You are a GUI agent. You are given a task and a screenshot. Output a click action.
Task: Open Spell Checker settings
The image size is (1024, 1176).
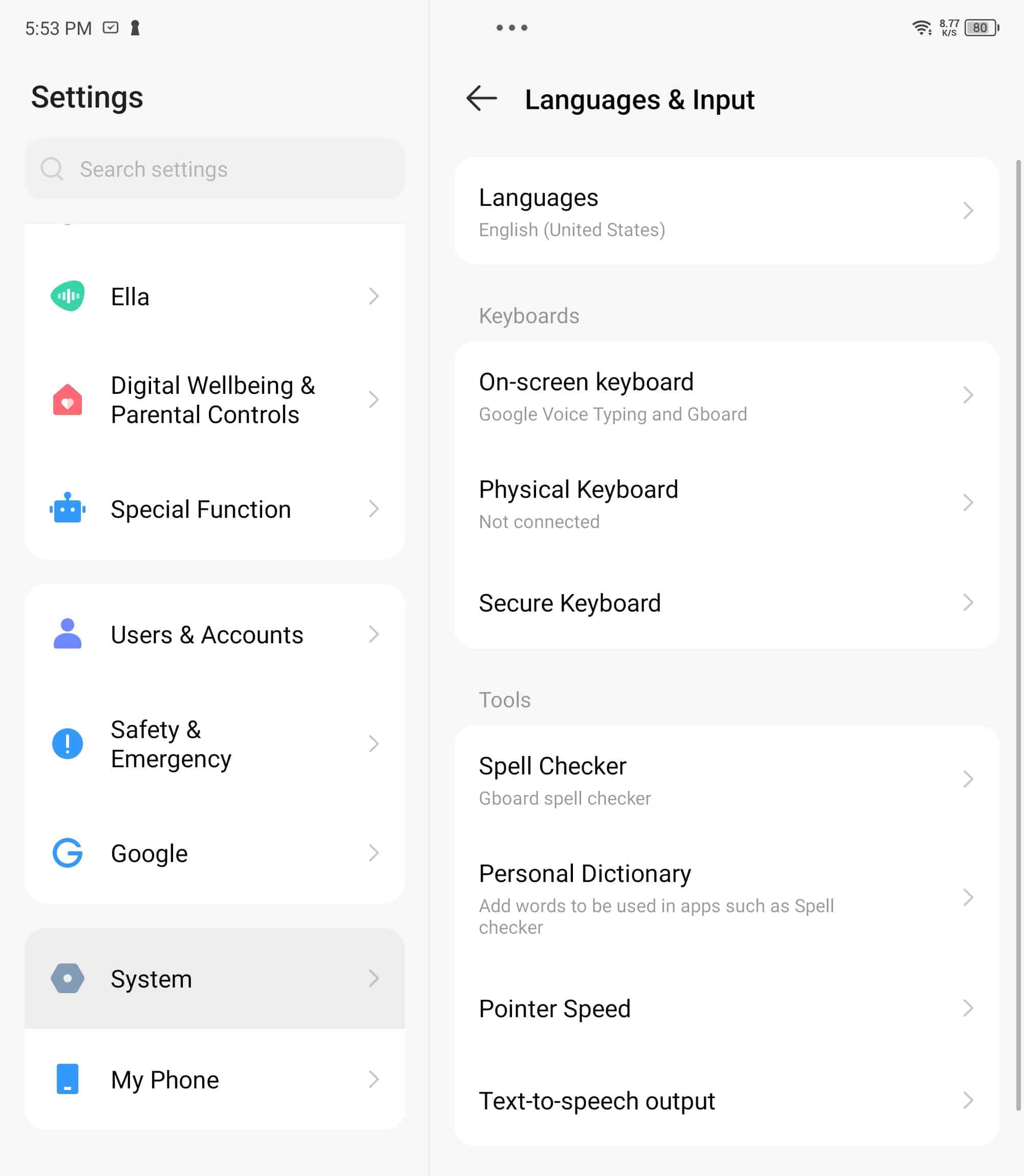coord(727,780)
